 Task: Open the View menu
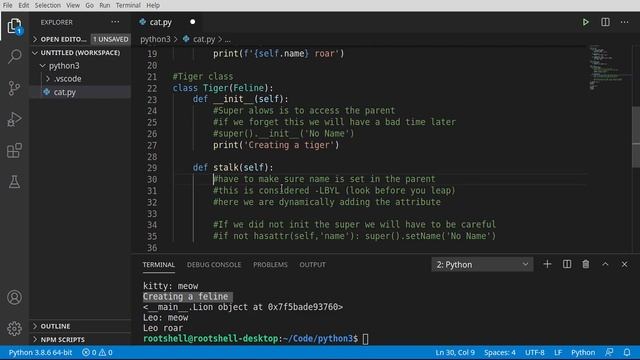point(73,5)
